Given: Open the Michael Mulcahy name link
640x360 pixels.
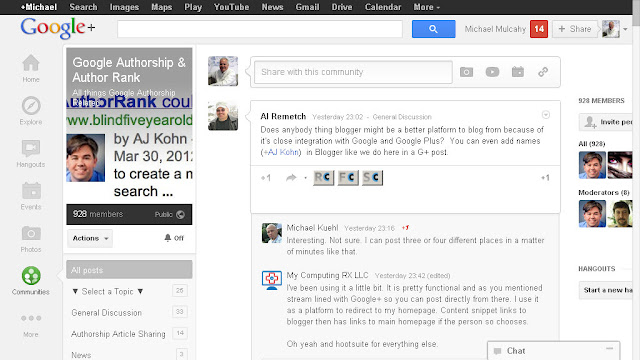Looking at the screenshot, I should 495,29.
